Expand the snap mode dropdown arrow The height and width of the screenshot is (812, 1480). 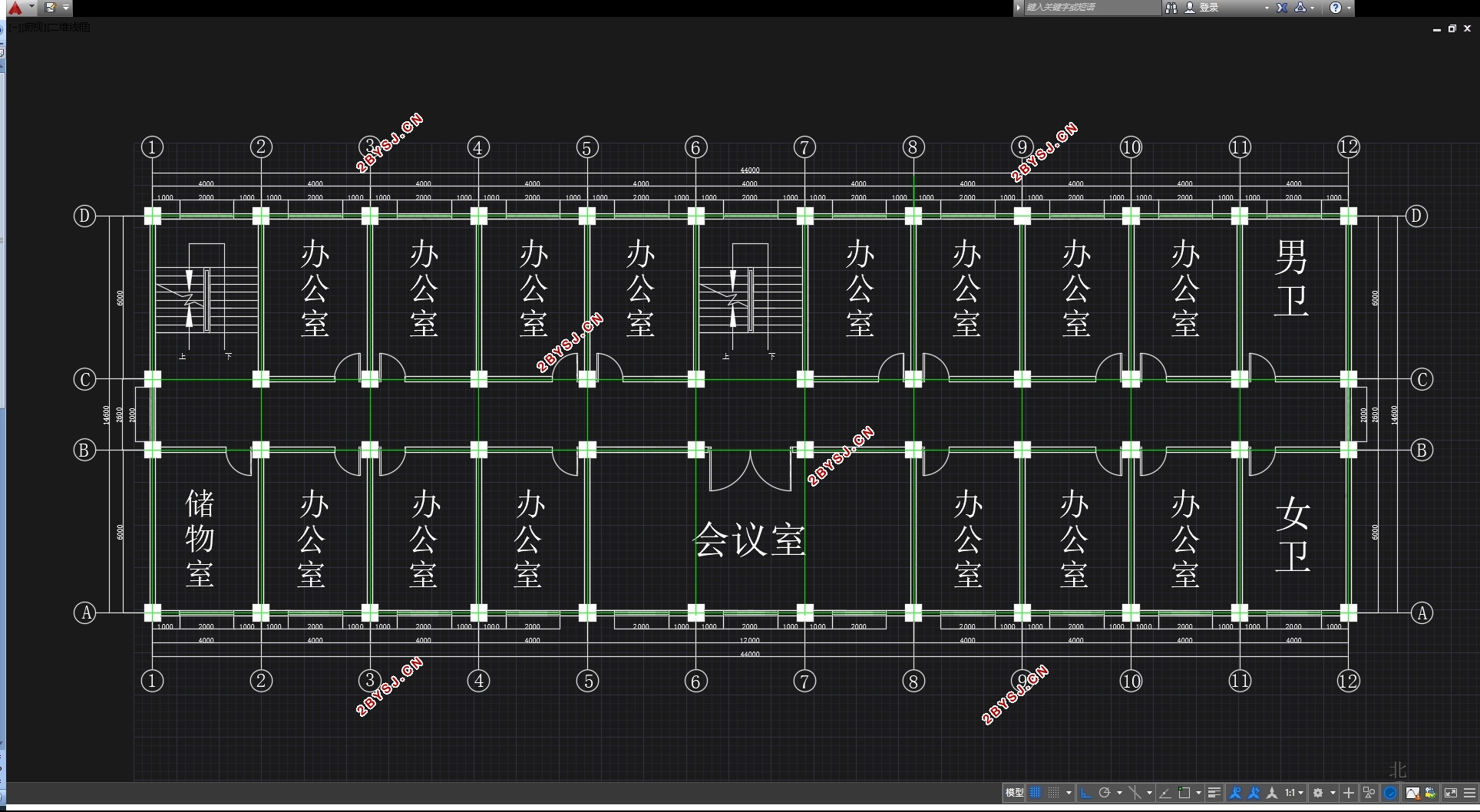(1069, 793)
